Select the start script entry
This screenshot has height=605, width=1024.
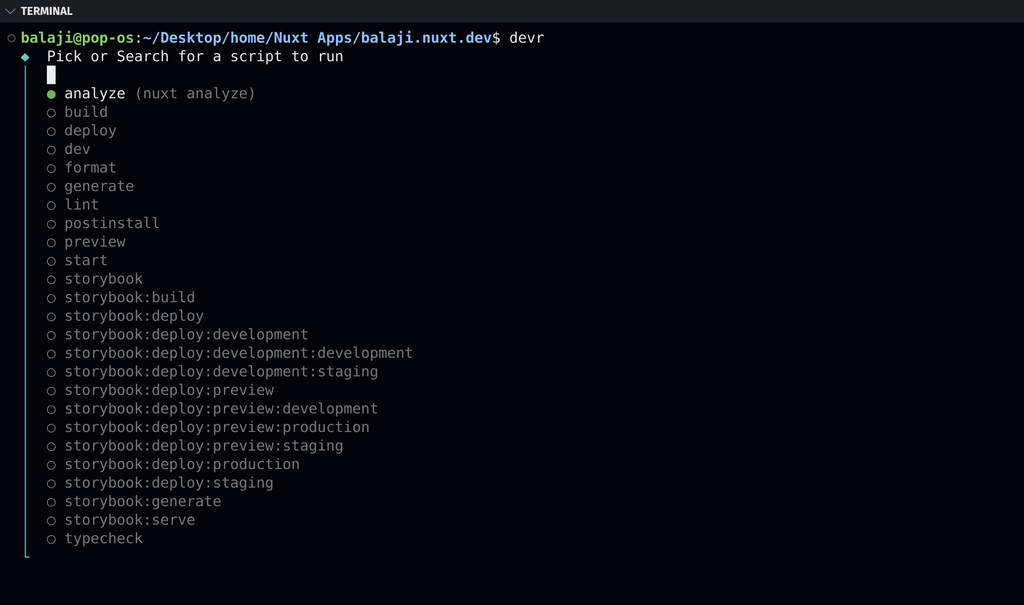pyautogui.click(x=85, y=260)
